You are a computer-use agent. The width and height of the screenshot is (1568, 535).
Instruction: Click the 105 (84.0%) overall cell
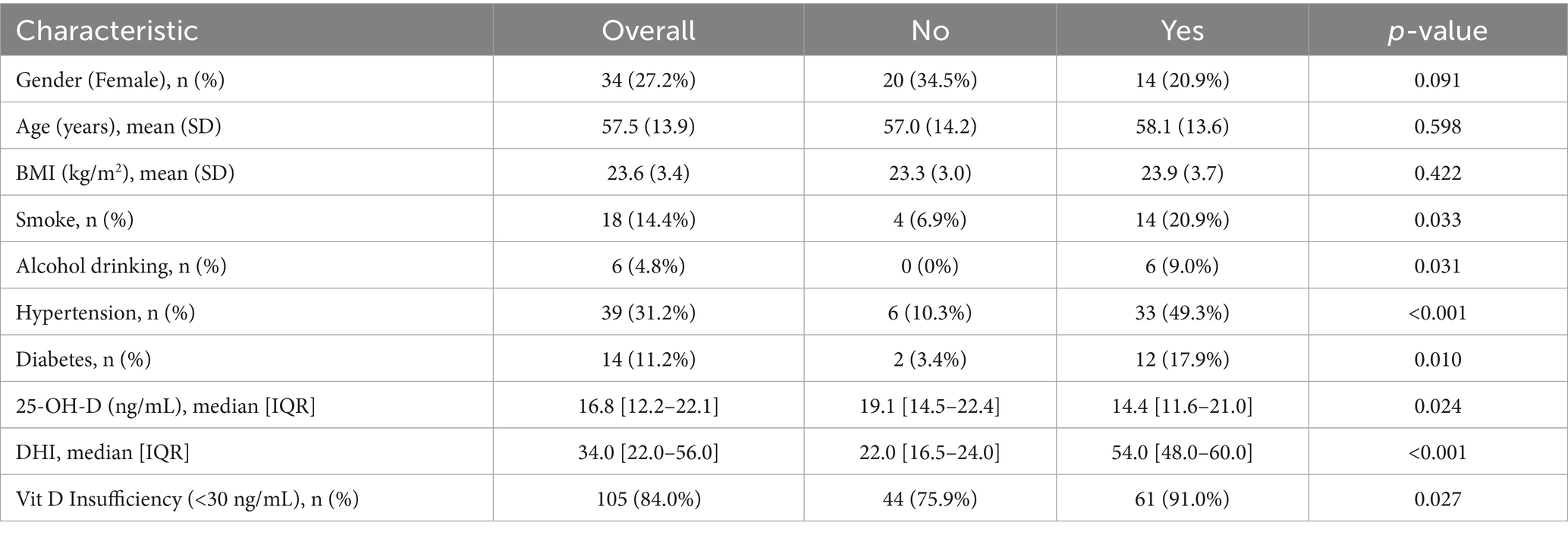(x=648, y=499)
